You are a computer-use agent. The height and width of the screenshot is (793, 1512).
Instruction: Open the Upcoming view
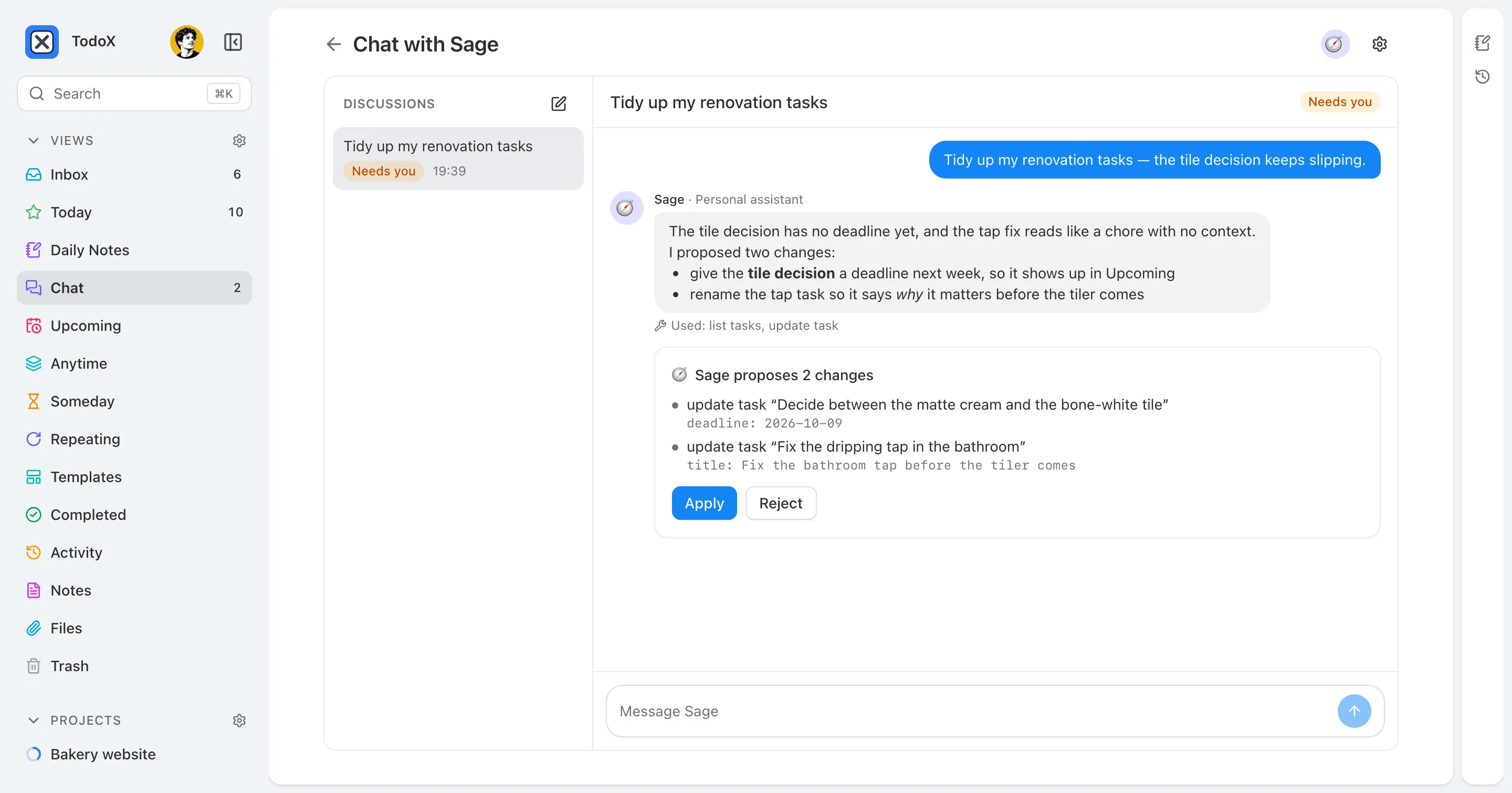click(134, 325)
